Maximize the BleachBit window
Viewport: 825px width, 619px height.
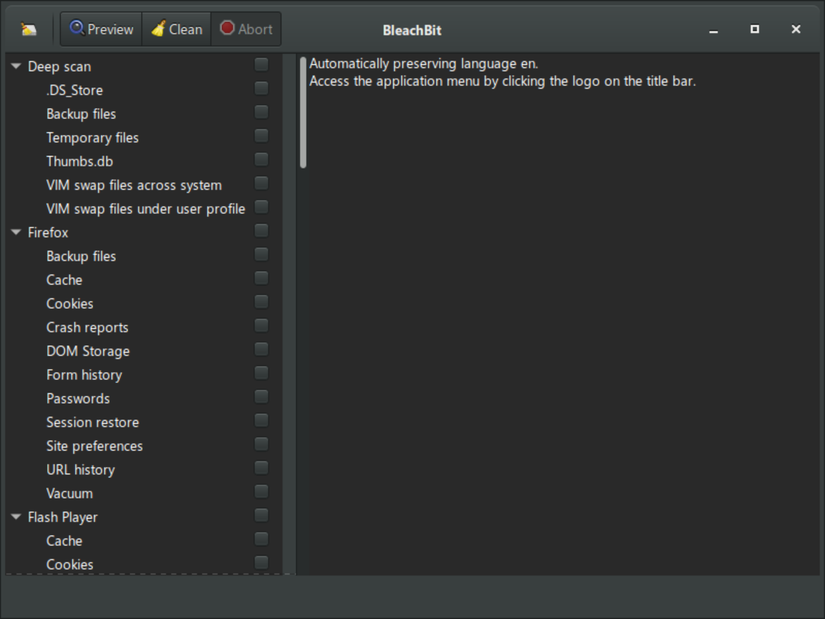[x=754, y=29]
